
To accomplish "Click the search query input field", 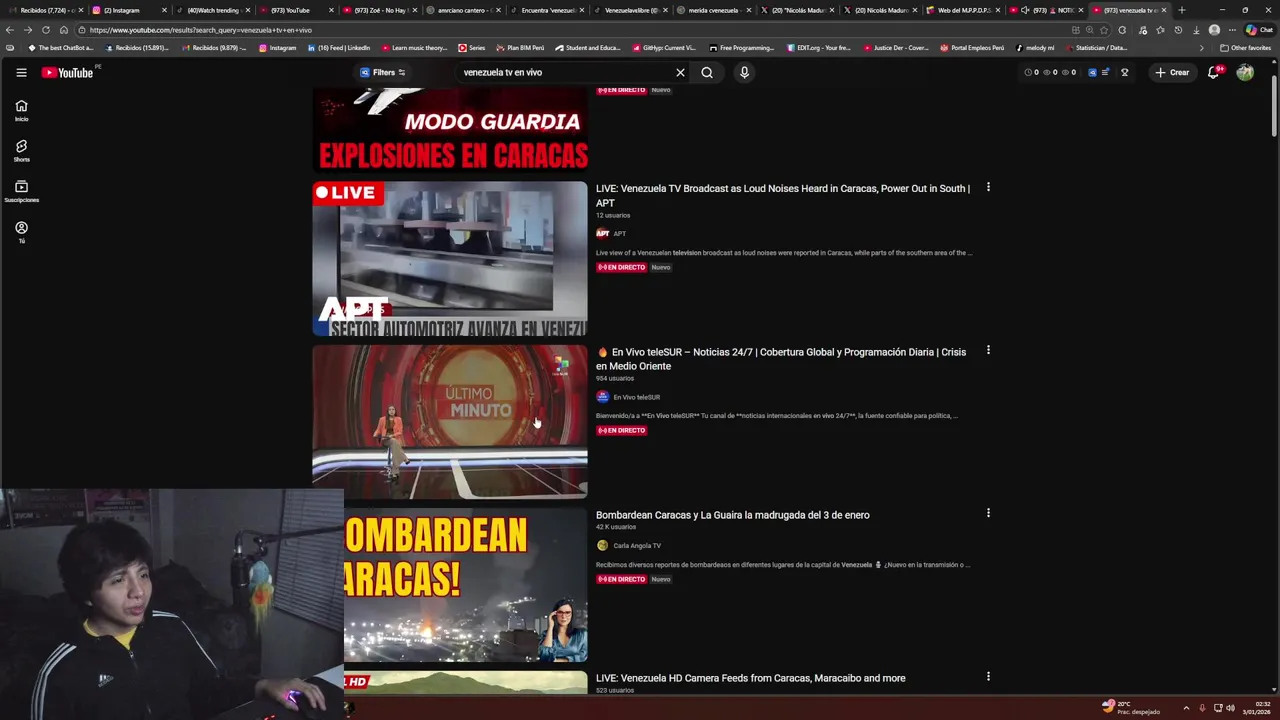I will (565, 72).
